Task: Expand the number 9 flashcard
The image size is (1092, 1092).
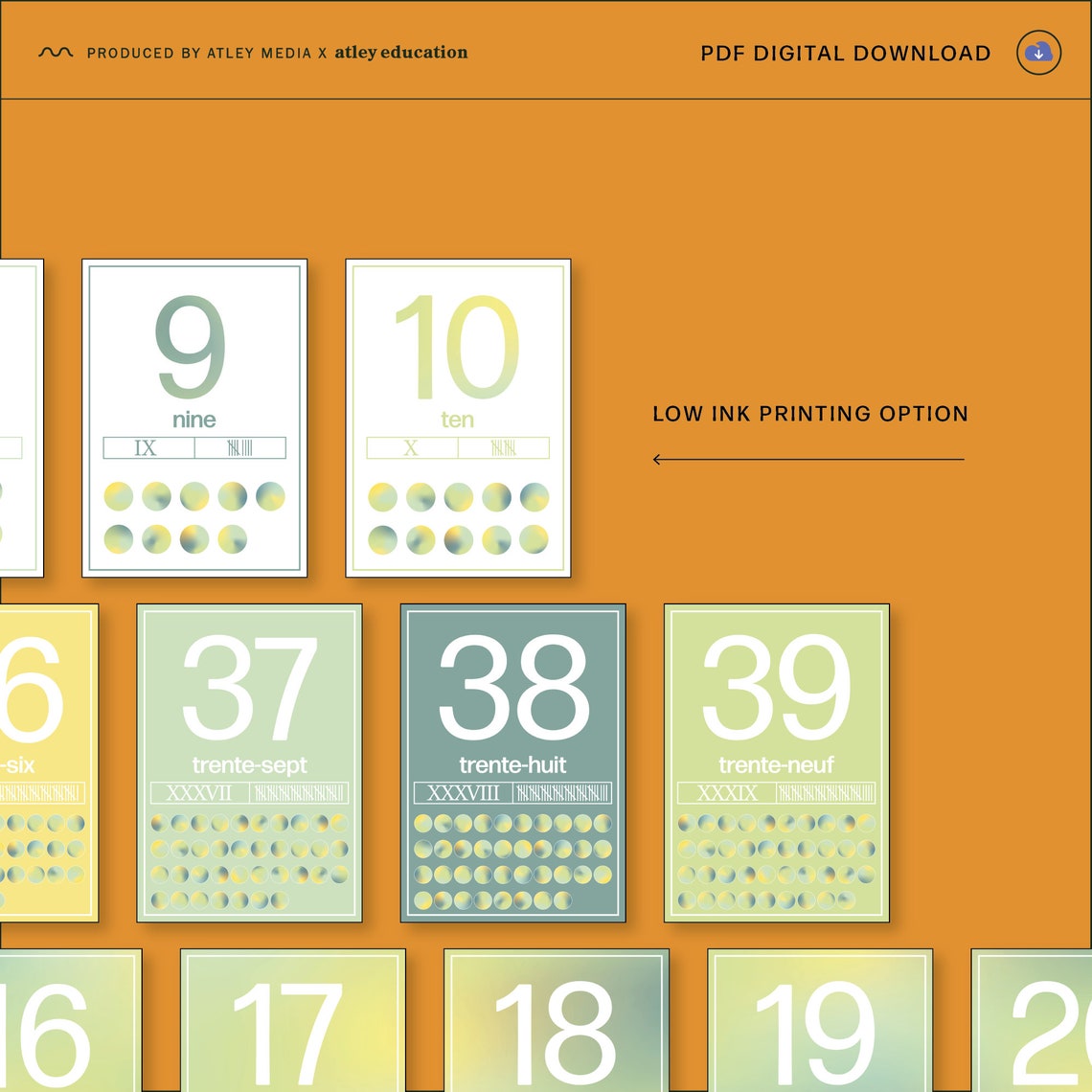Action: point(194,417)
